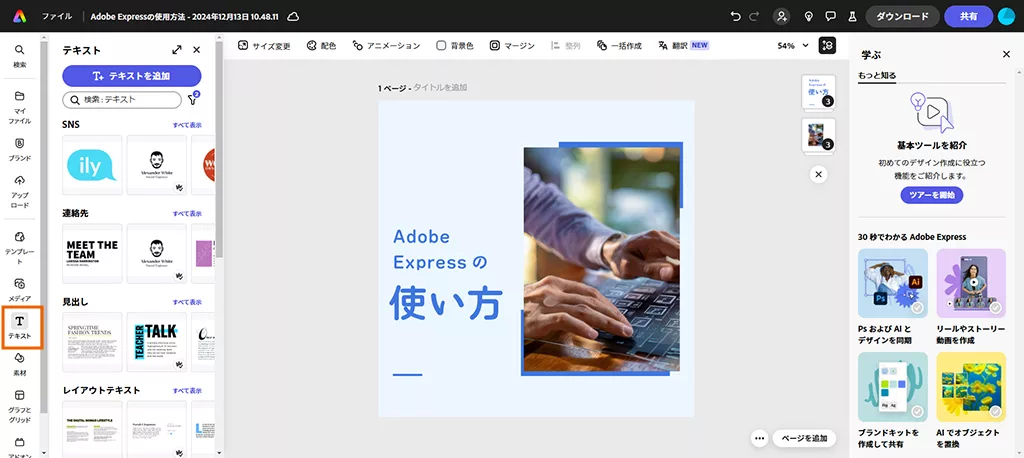Open 素材 in the sidebar
The width and height of the screenshot is (1024, 458).
point(20,365)
